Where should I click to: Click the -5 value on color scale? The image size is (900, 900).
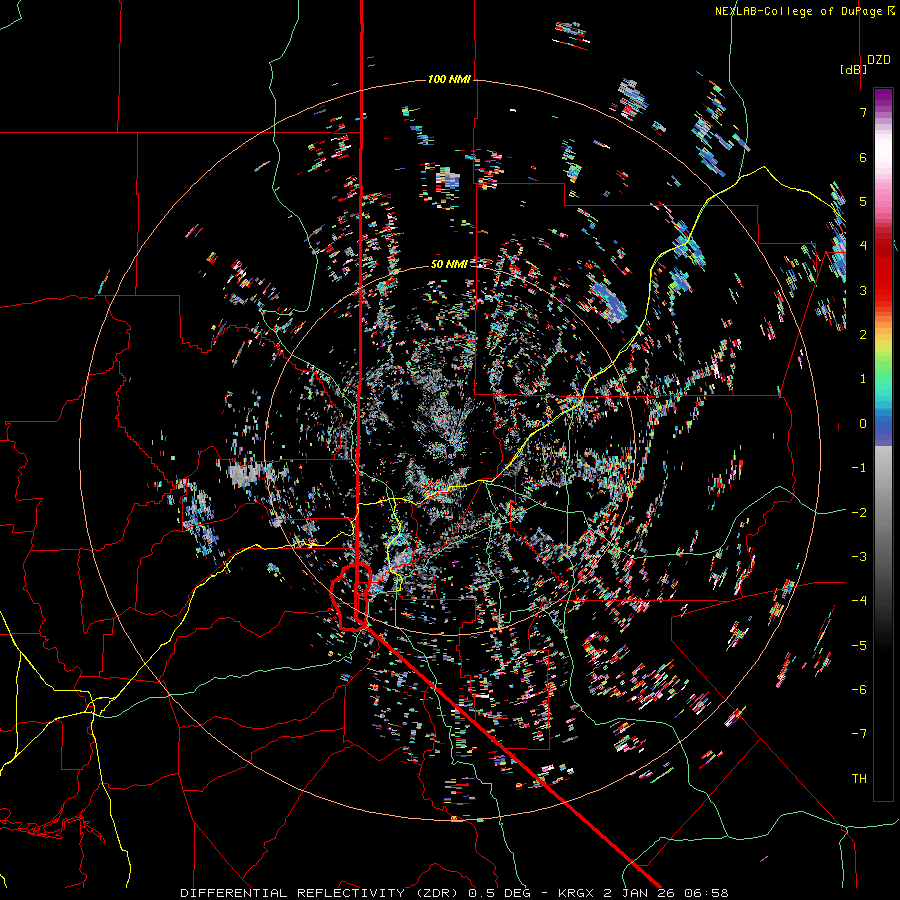859,645
